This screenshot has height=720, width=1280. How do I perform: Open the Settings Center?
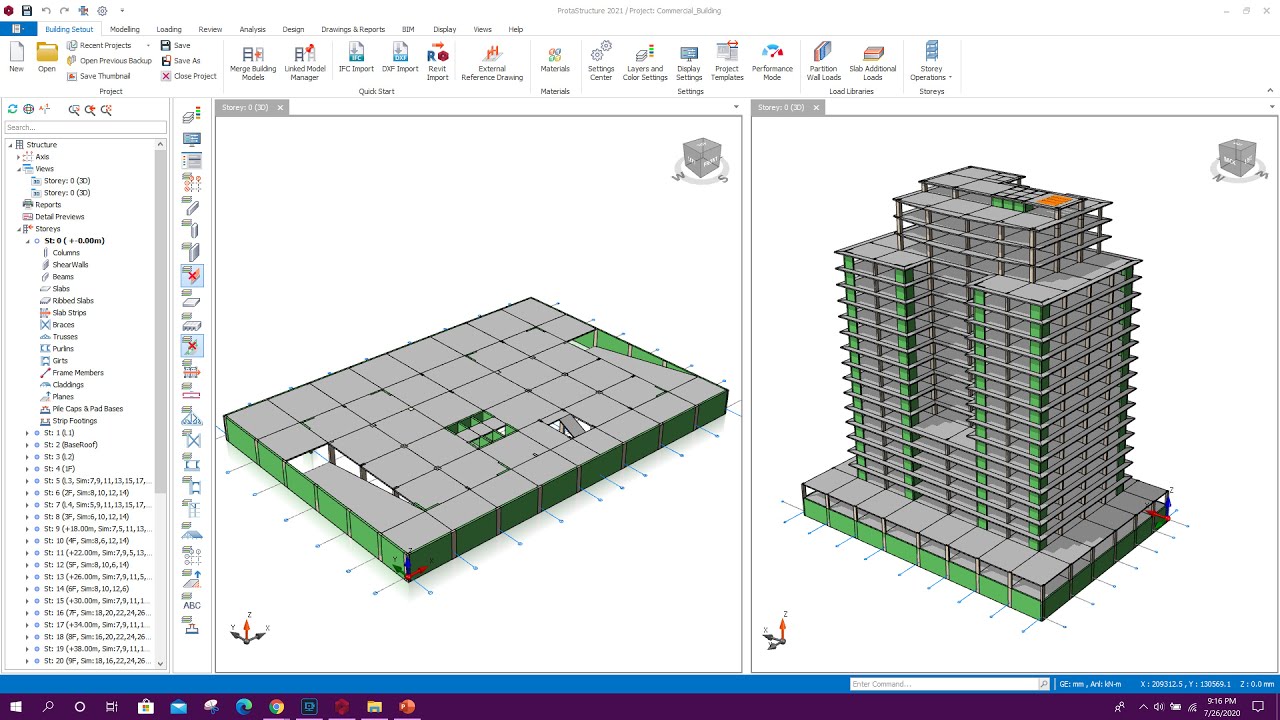pyautogui.click(x=600, y=60)
